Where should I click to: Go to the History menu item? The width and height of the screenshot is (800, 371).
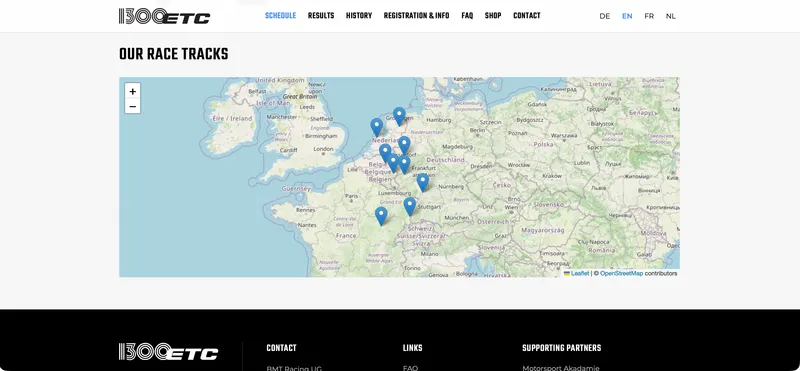[359, 16]
